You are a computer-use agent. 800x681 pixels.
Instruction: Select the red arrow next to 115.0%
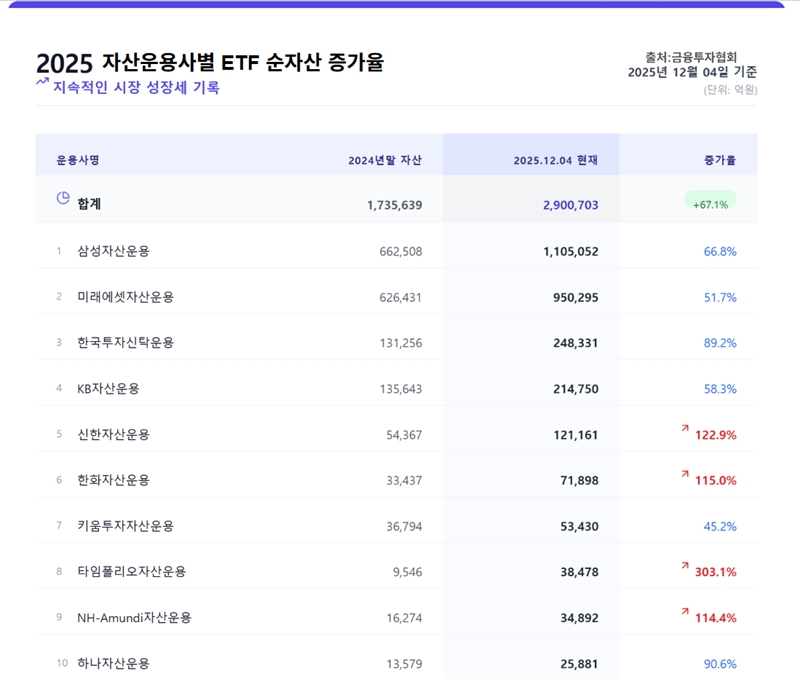pyautogui.click(x=685, y=474)
